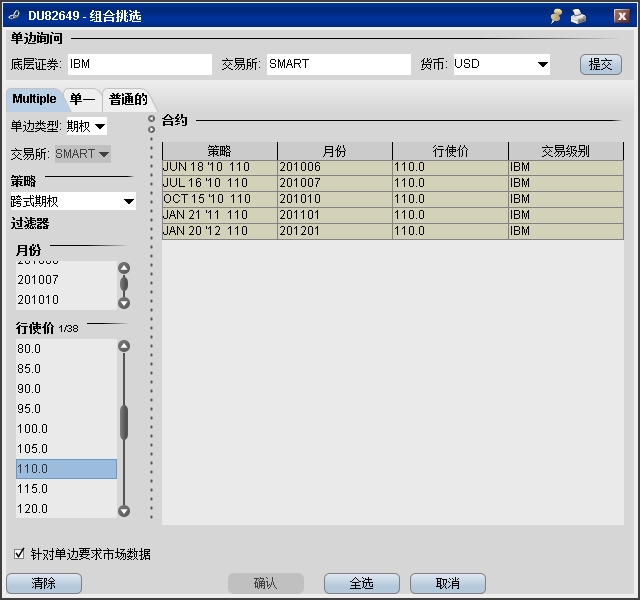640x600 pixels.
Task: Select the JUN 18 '10 110 contract row
Action: [x=393, y=167]
